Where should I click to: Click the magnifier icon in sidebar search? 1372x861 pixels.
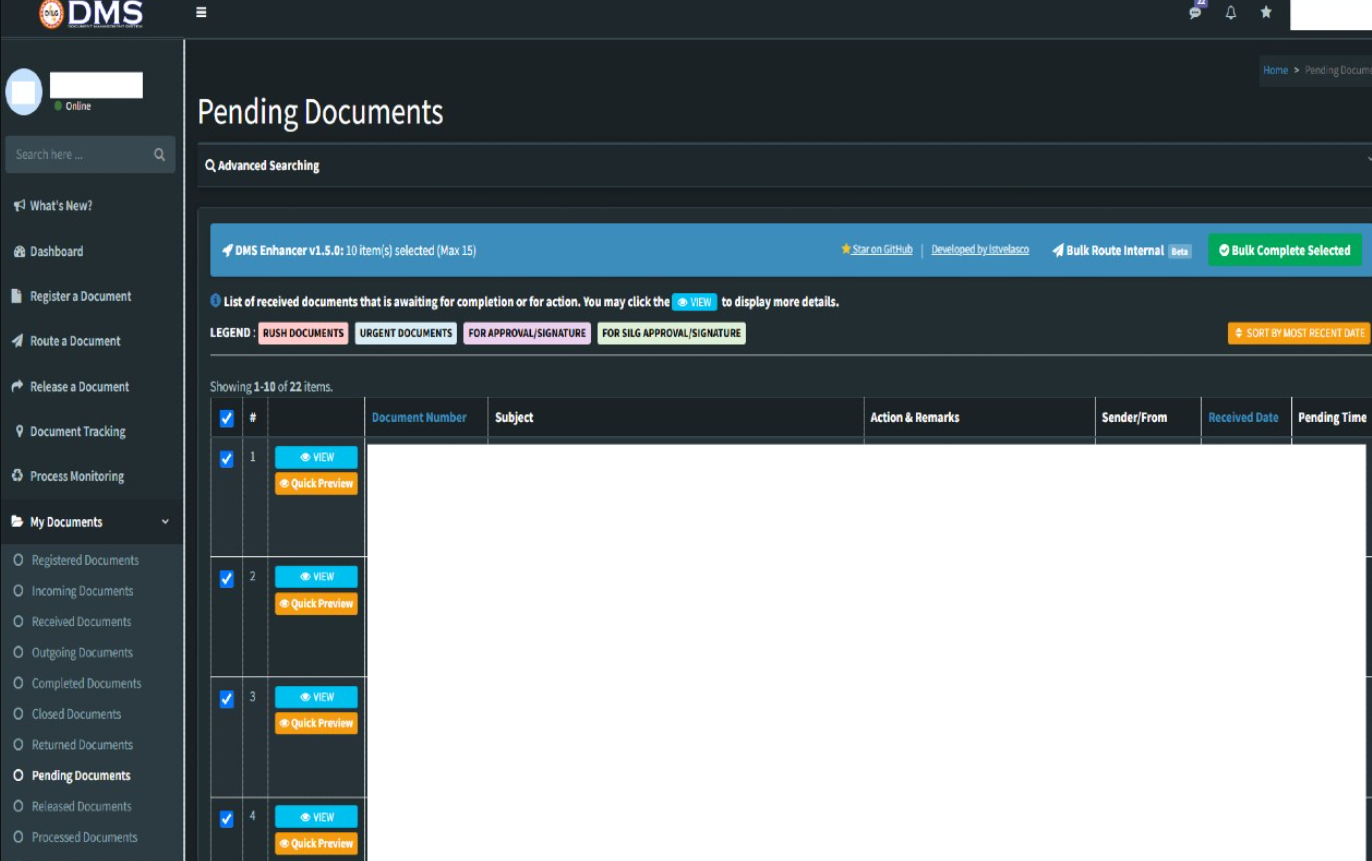point(159,155)
